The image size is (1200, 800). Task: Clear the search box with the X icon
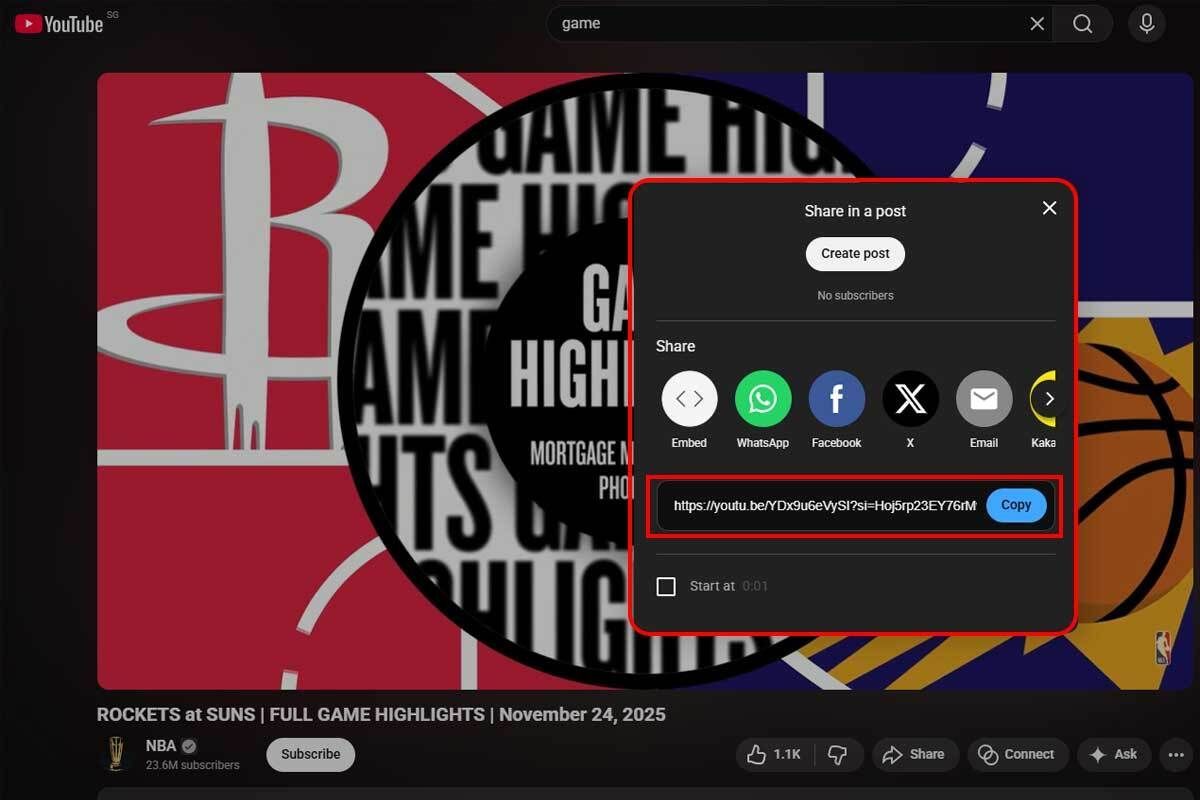pyautogui.click(x=1037, y=24)
